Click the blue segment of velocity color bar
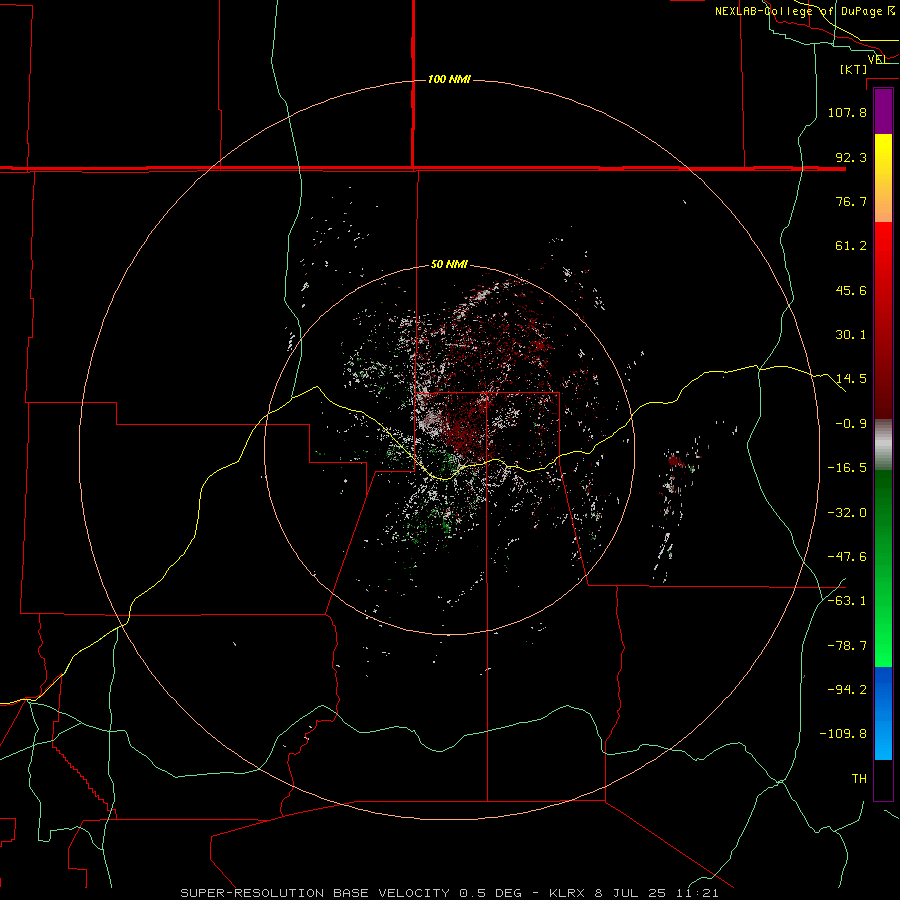 pyautogui.click(x=883, y=713)
